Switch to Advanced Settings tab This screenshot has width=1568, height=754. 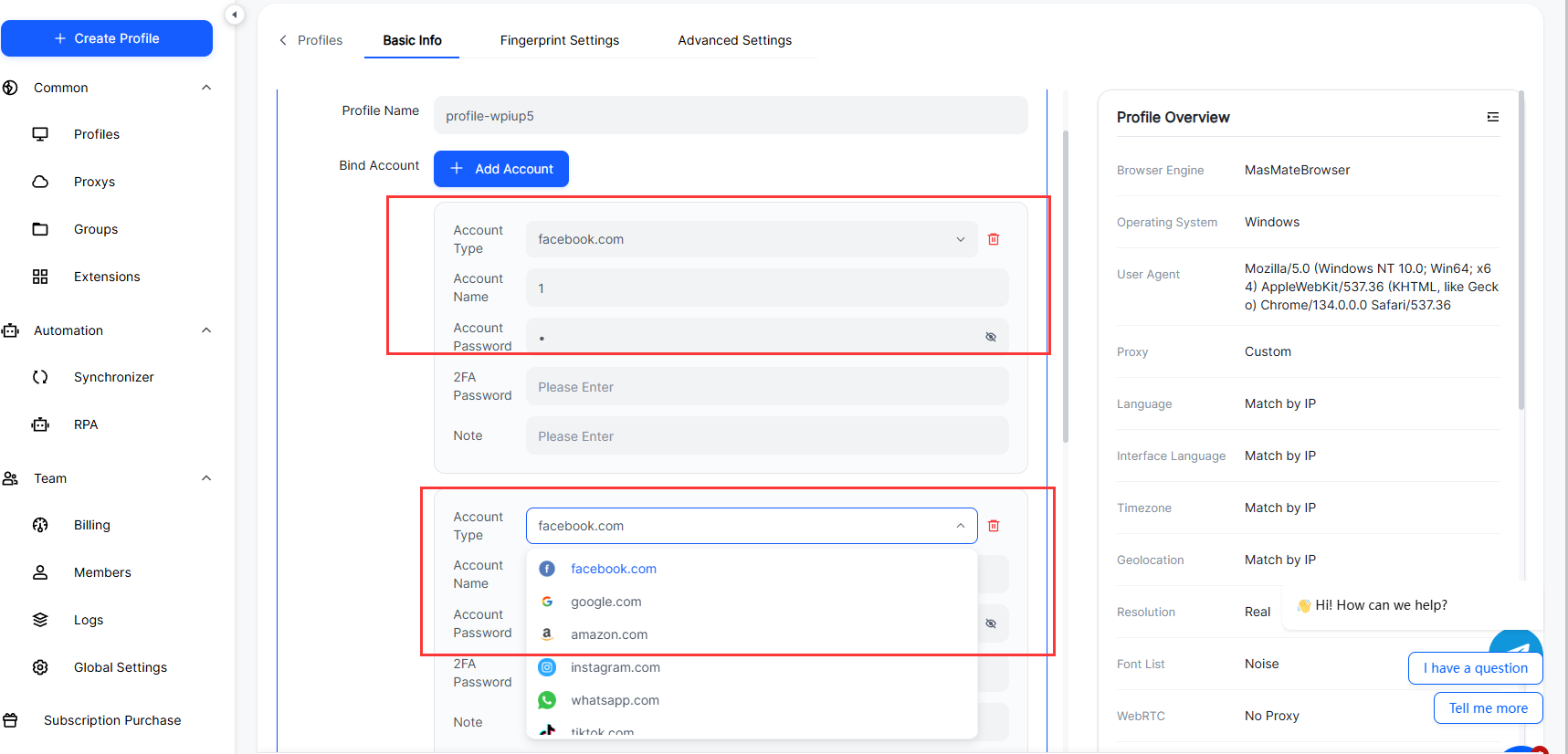tap(734, 40)
